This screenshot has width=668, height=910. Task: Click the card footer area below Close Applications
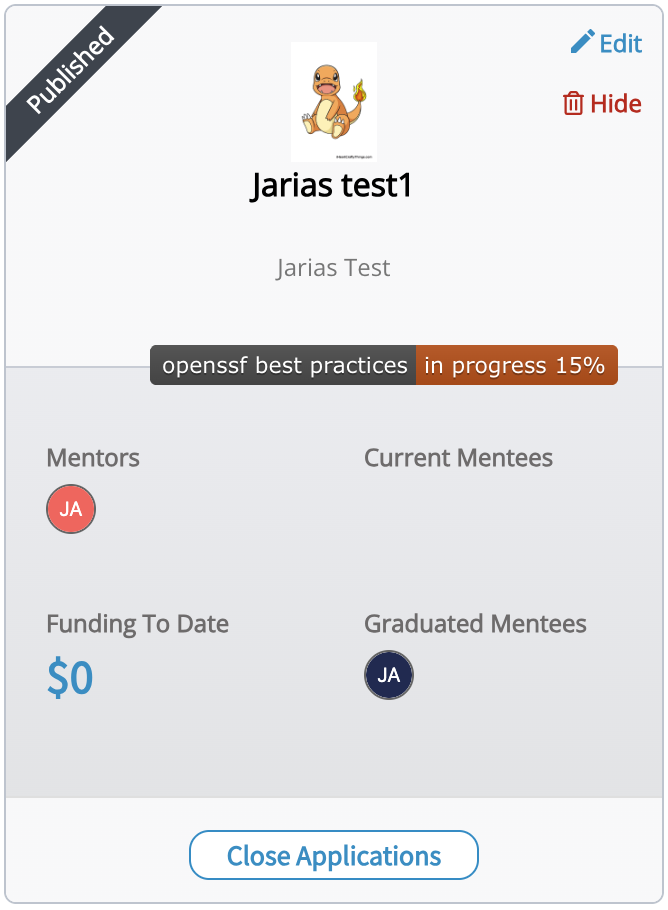tap(333, 896)
